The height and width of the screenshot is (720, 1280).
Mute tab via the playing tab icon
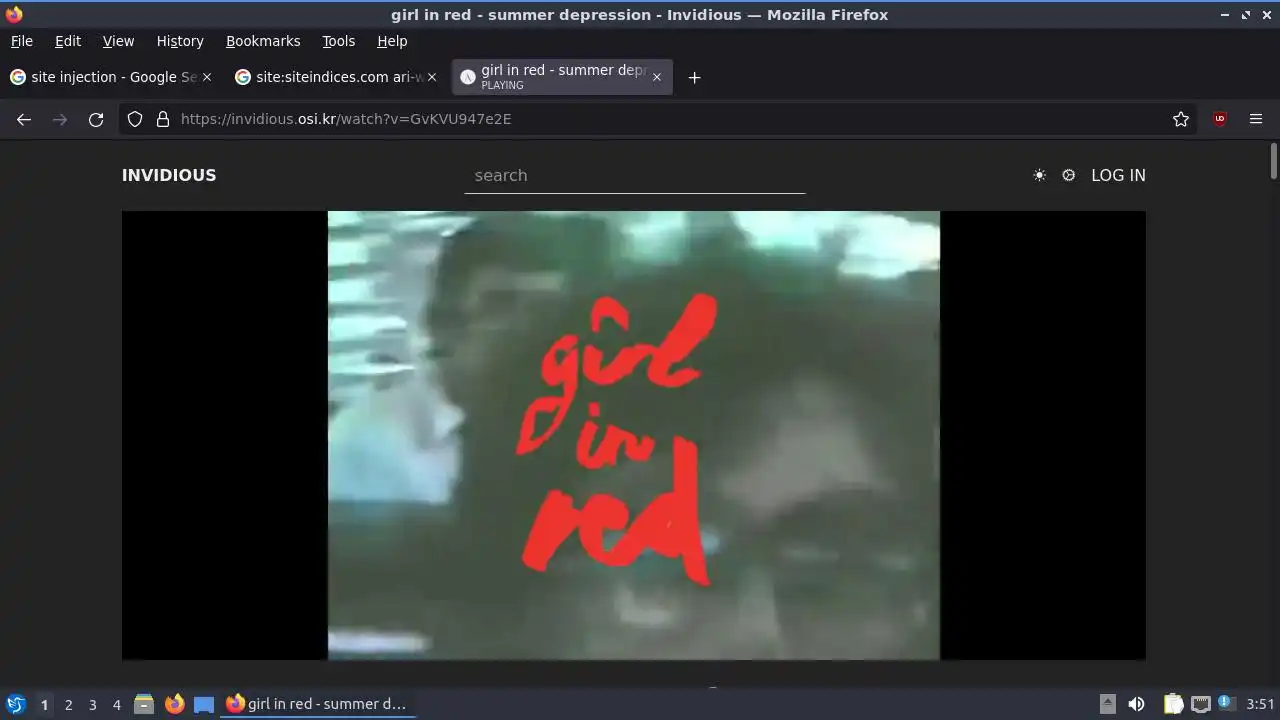467,77
